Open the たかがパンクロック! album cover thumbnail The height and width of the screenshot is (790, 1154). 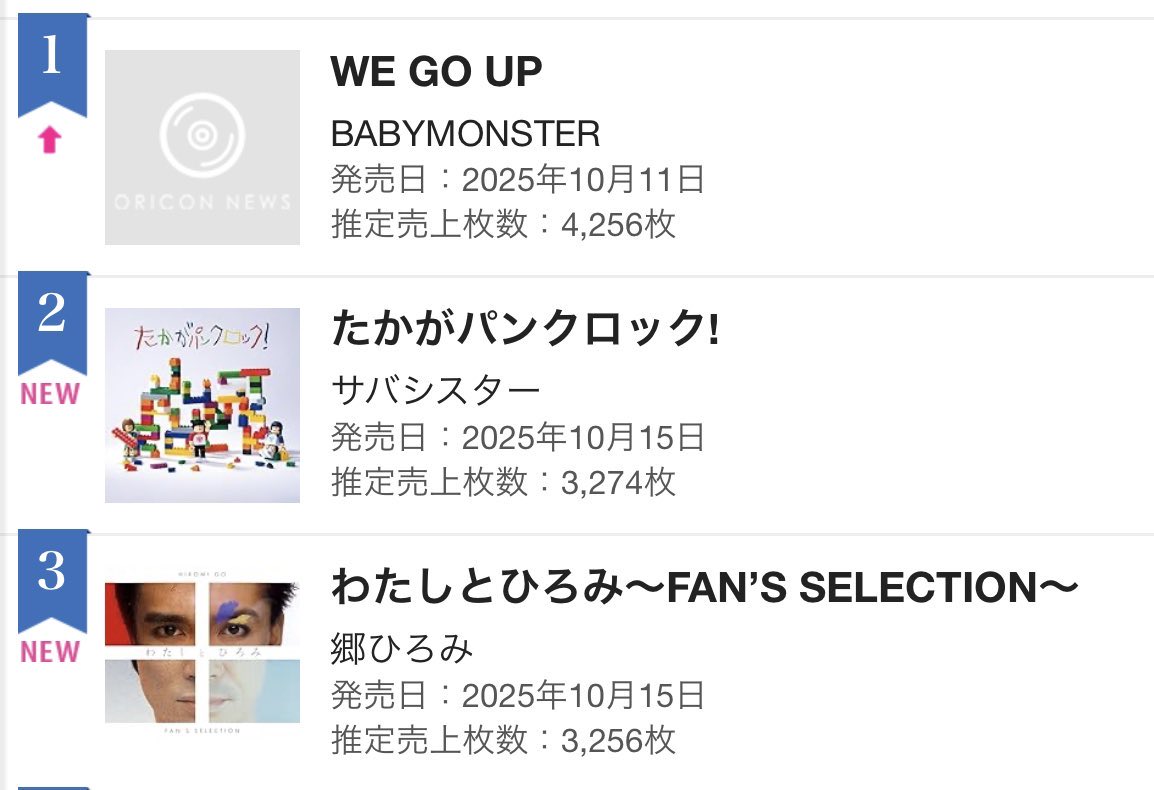(202, 404)
